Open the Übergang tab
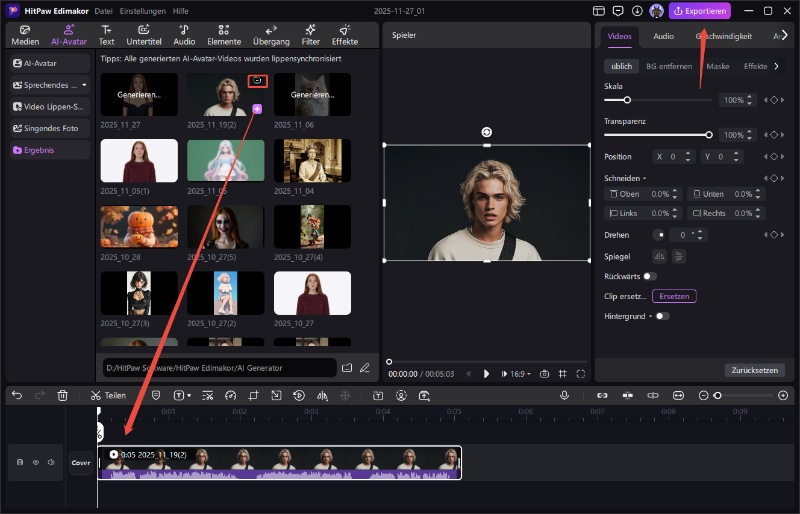The height and width of the screenshot is (514, 800). 271,35
